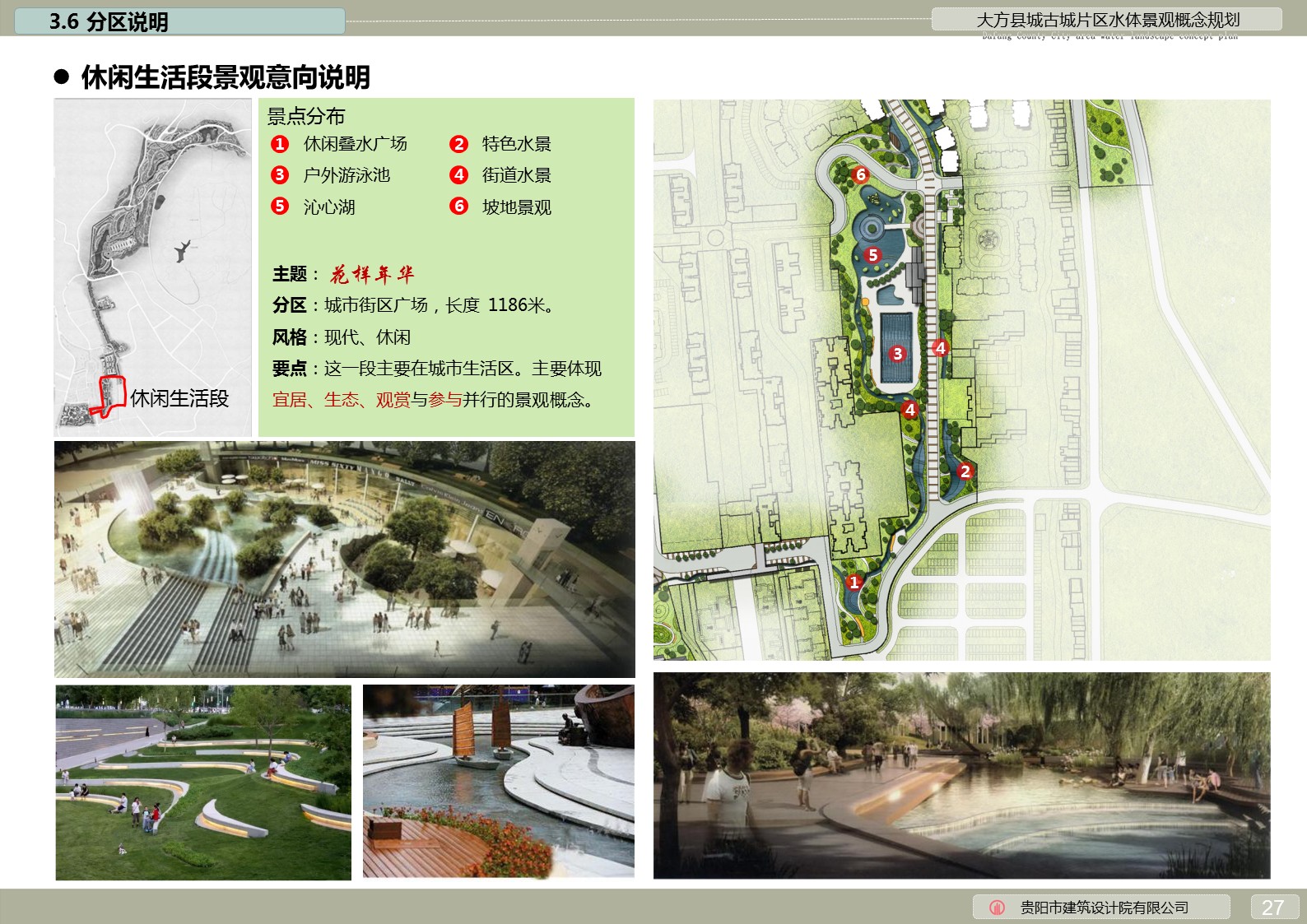Select red marker 5 on the plan's lake
Screen dimensions: 1307x924
click(872, 255)
